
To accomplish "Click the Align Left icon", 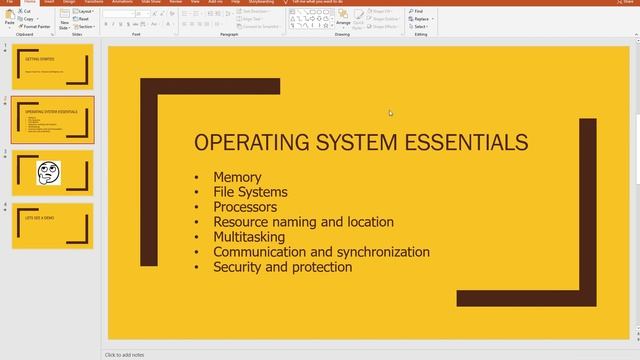I will coord(184,24).
